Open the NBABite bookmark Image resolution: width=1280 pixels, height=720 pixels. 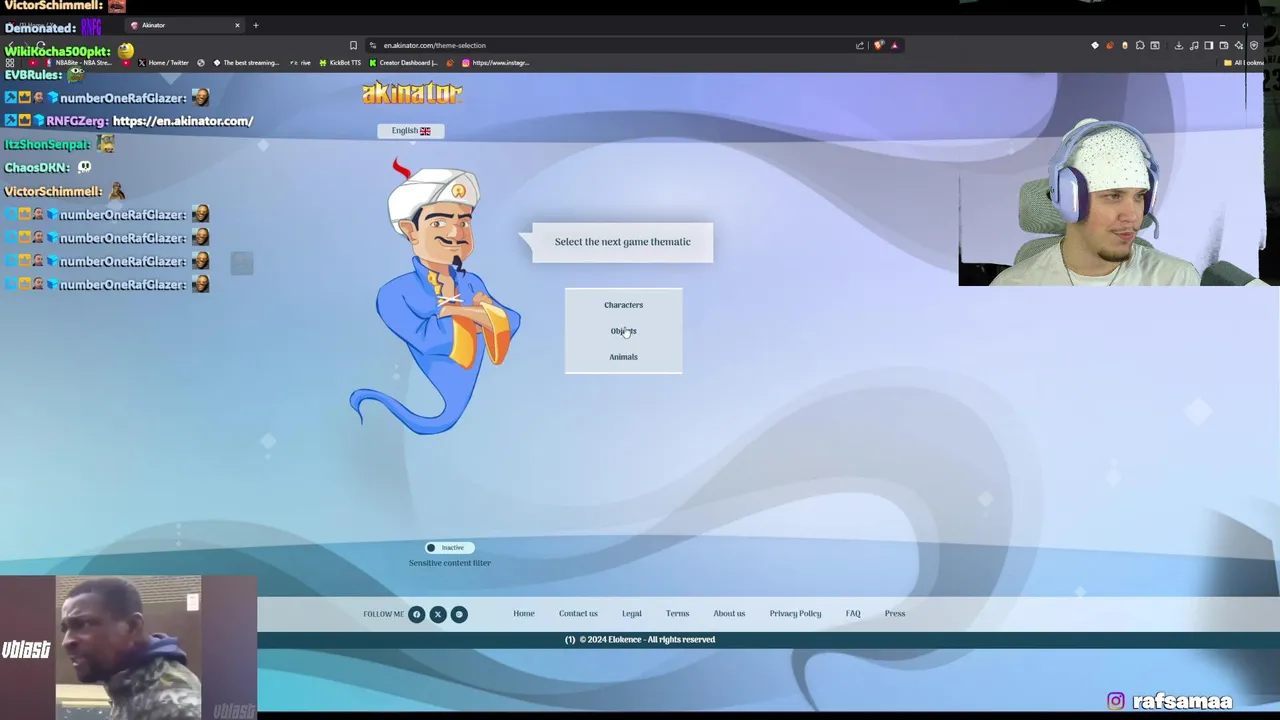click(x=78, y=63)
